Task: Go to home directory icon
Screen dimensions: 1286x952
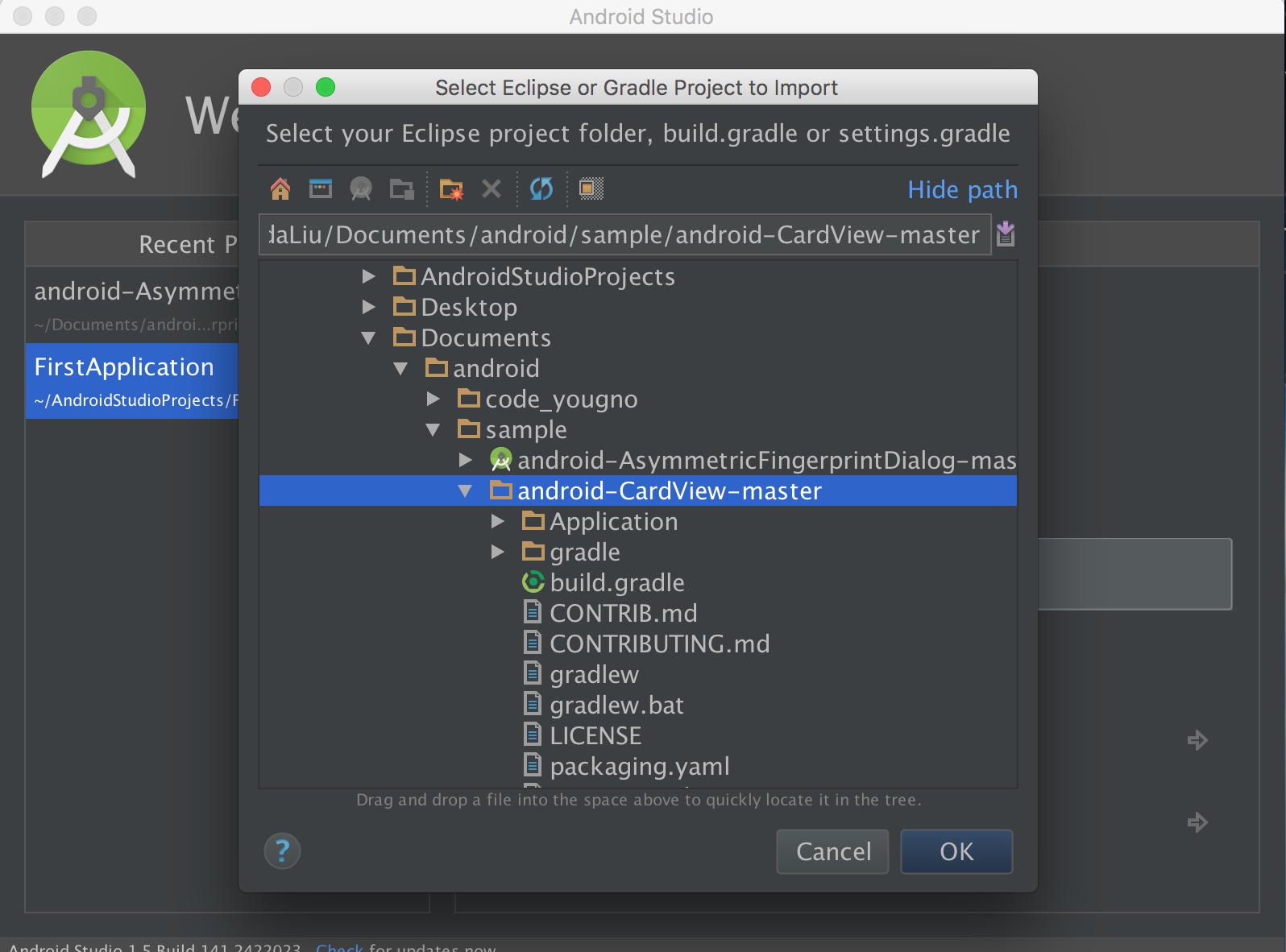Action: coord(280,189)
